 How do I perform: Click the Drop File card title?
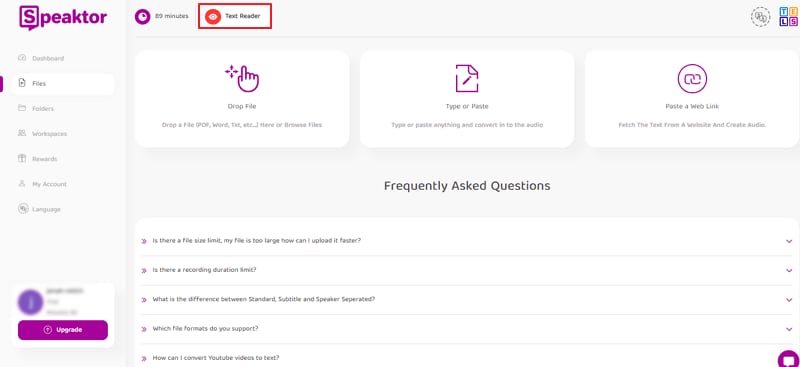tap(242, 107)
